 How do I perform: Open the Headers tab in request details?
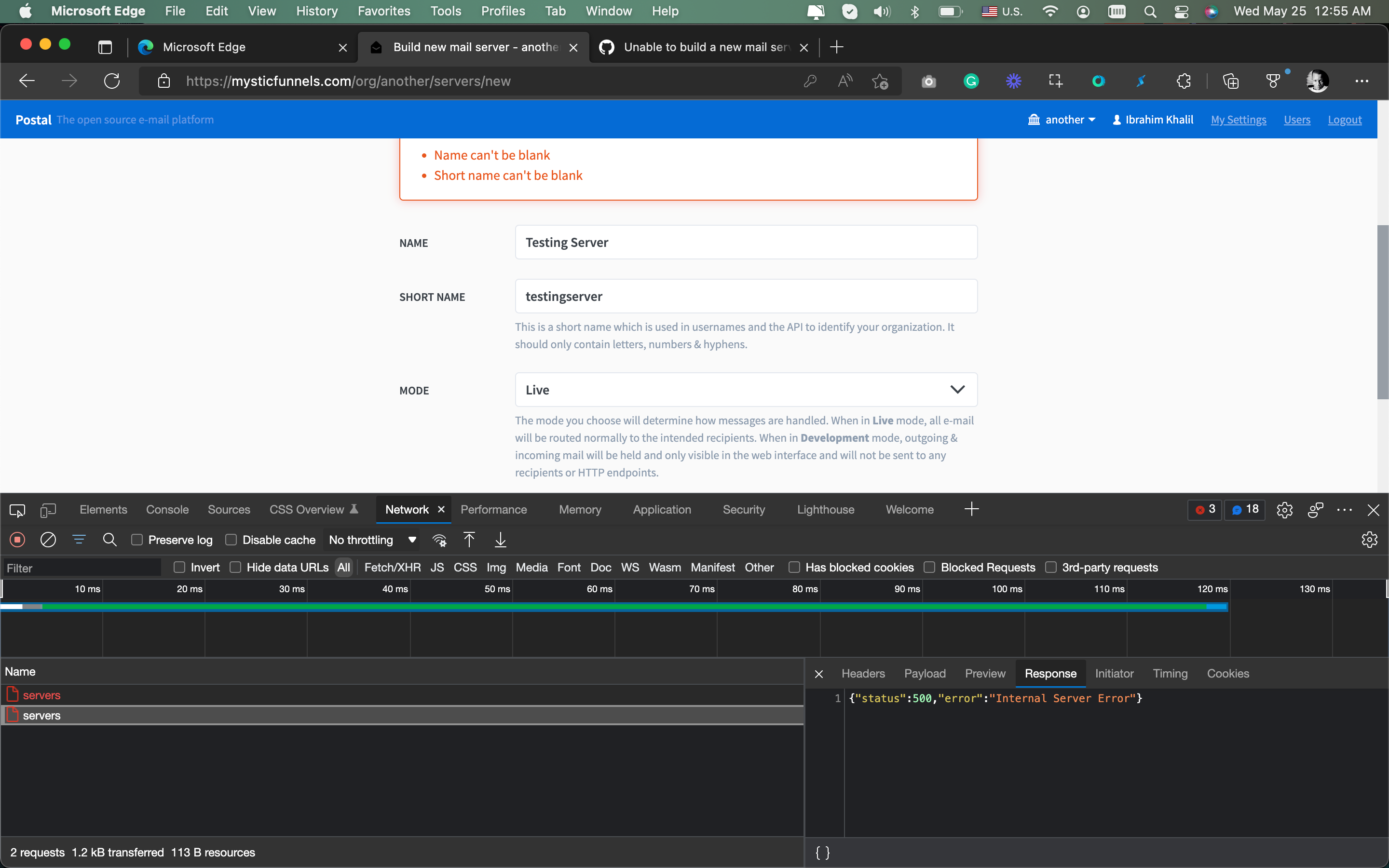[x=863, y=673]
